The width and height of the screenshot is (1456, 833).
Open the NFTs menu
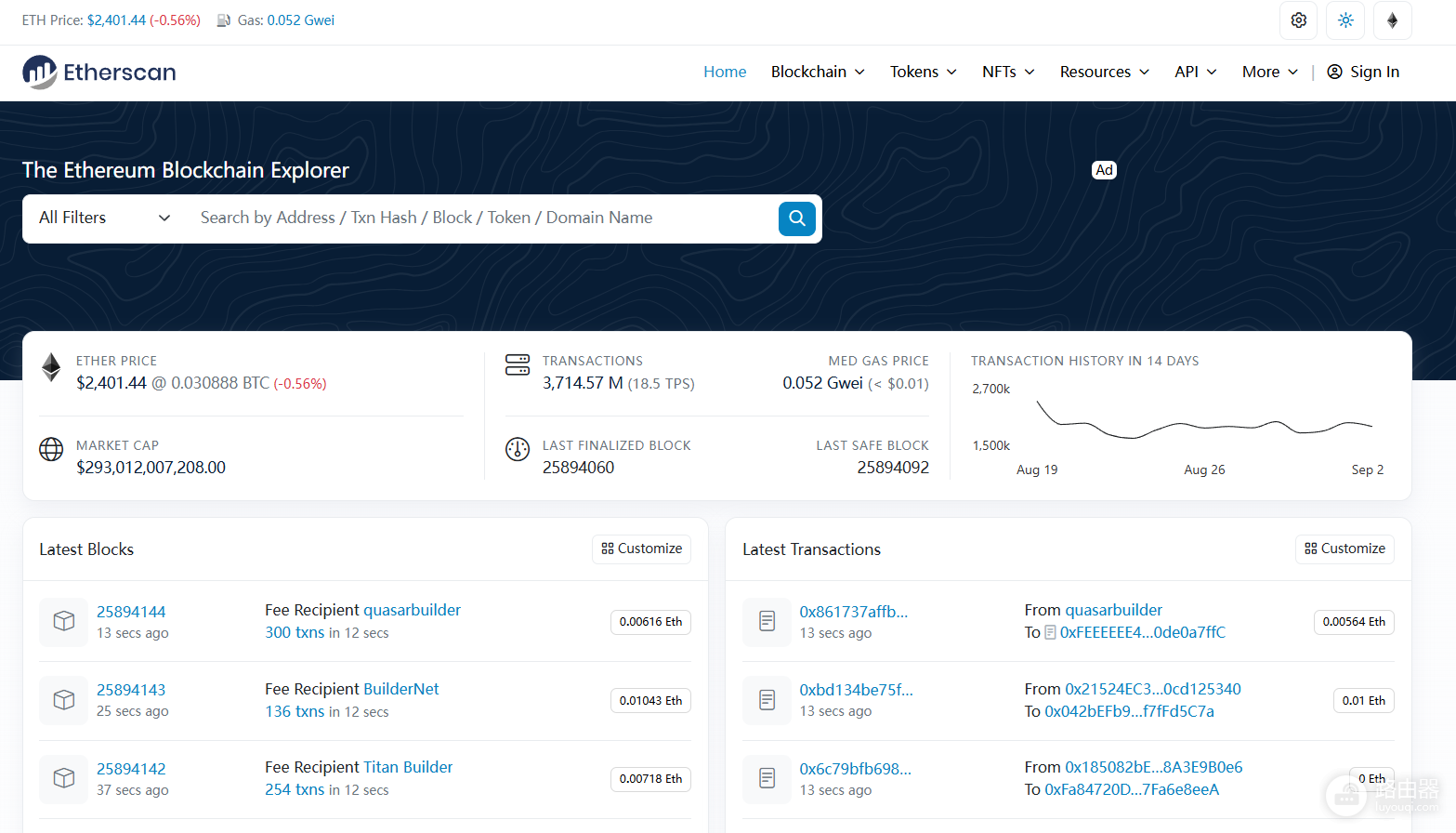[1008, 72]
